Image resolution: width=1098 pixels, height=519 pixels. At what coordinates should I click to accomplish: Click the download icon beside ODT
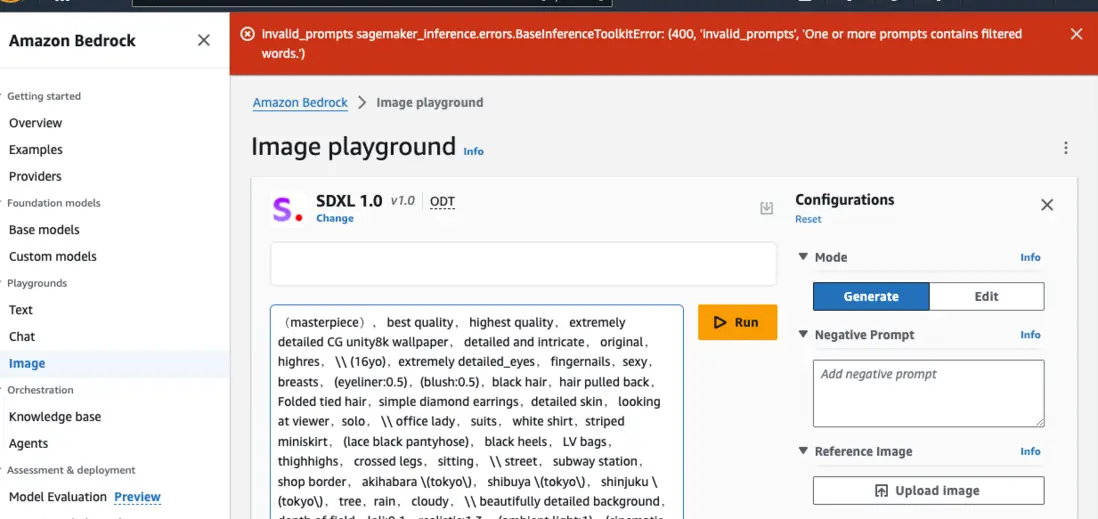(767, 208)
